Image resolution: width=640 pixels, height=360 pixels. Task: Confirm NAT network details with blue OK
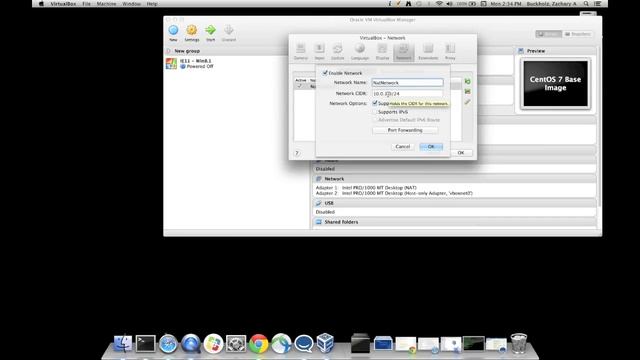(x=431, y=147)
